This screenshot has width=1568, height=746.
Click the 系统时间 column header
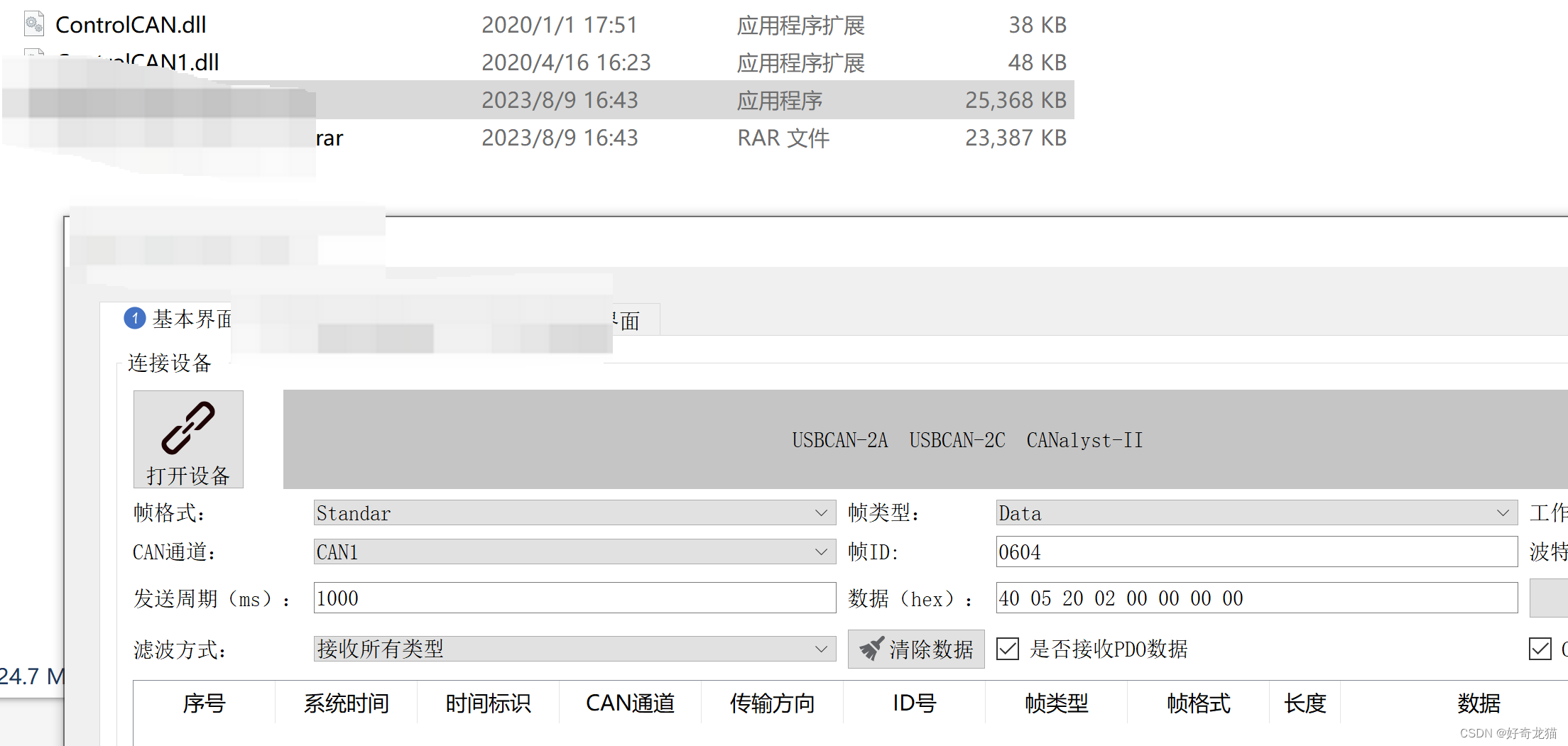[347, 703]
